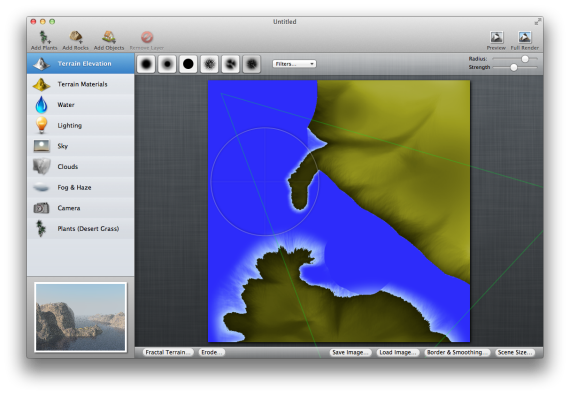570x395 pixels.
Task: Adjust the Strength slider
Action: click(x=514, y=67)
